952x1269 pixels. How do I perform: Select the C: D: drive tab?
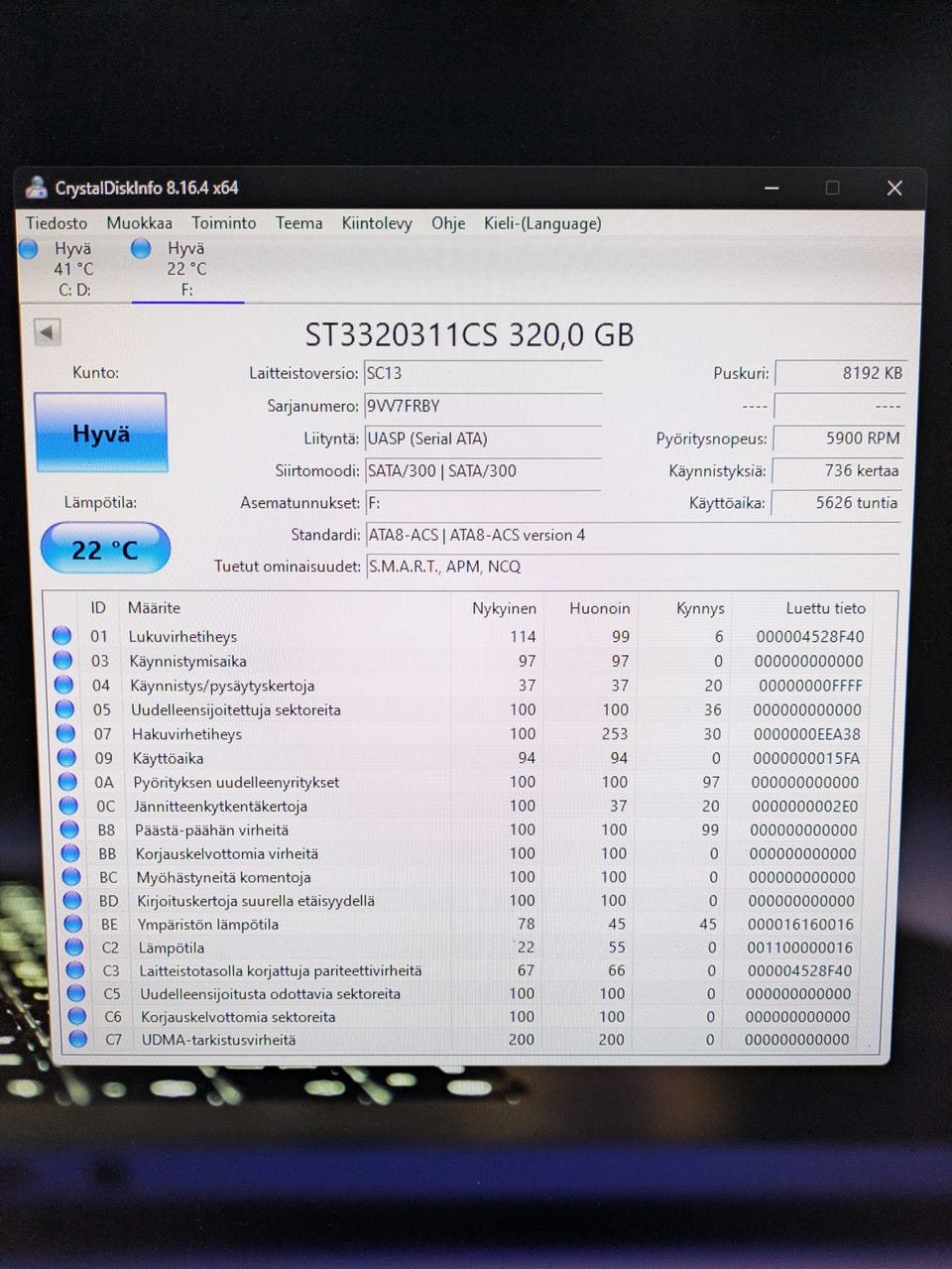pos(73,269)
